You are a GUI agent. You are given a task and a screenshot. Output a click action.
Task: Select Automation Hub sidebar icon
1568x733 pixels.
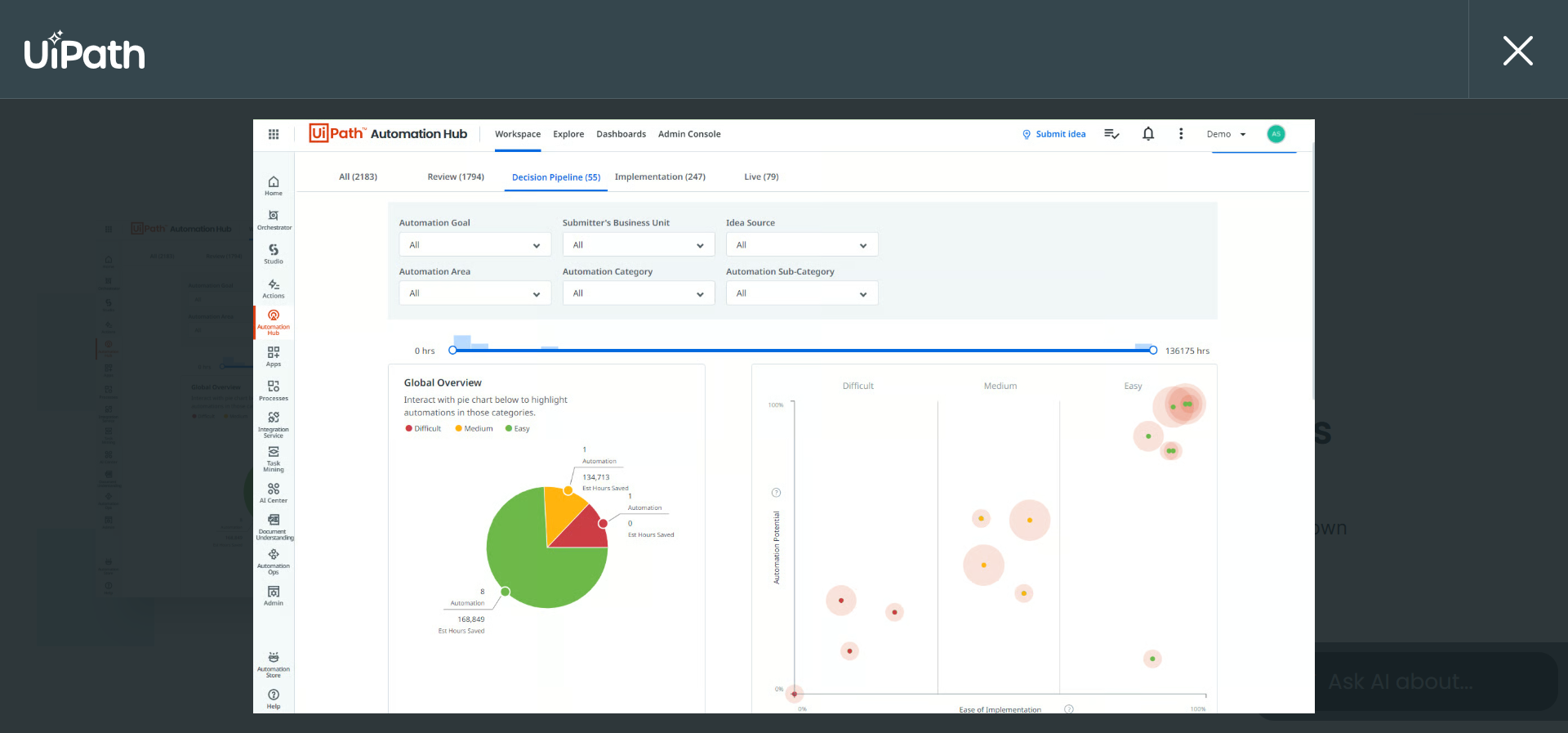point(274,322)
